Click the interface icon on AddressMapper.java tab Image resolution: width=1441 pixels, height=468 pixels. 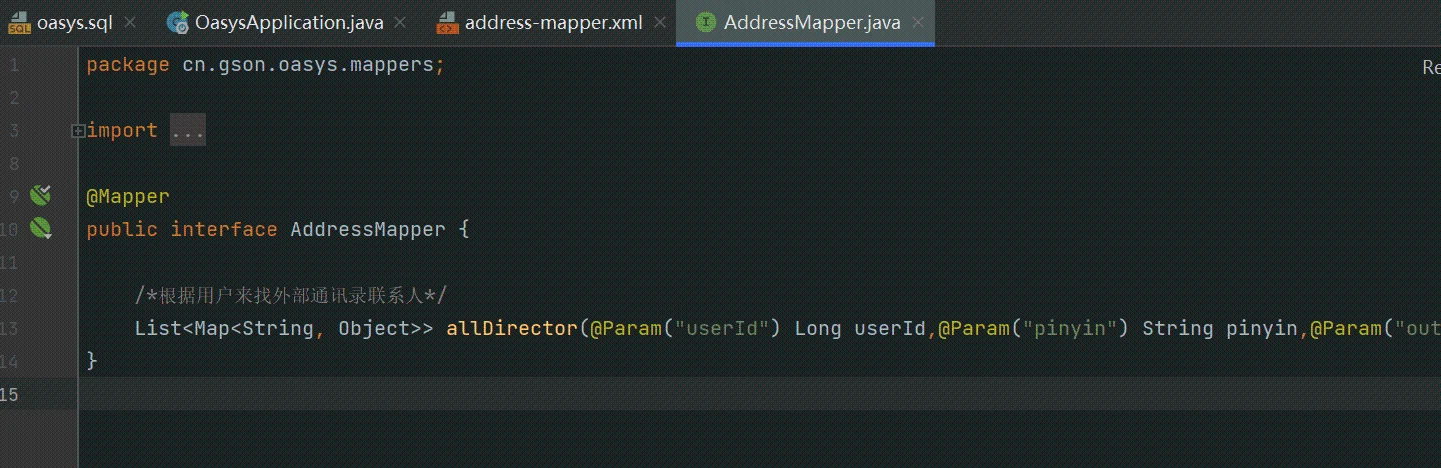point(705,23)
